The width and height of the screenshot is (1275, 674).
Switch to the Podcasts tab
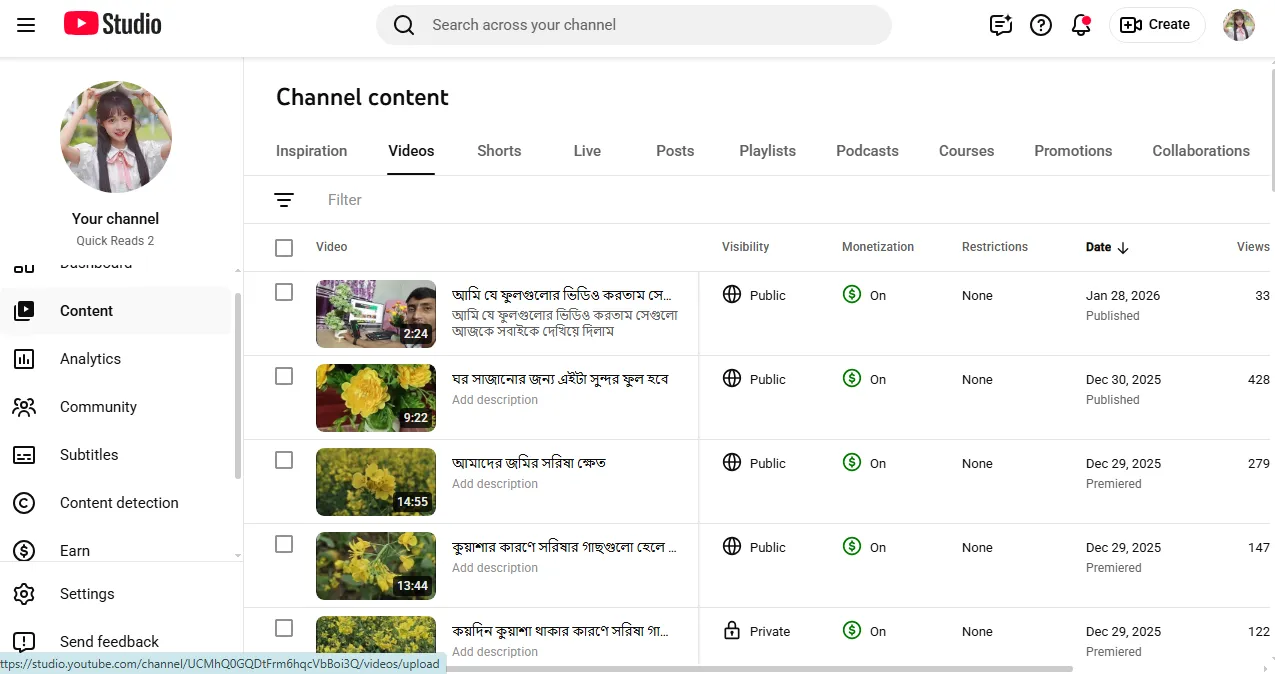pyautogui.click(x=867, y=151)
